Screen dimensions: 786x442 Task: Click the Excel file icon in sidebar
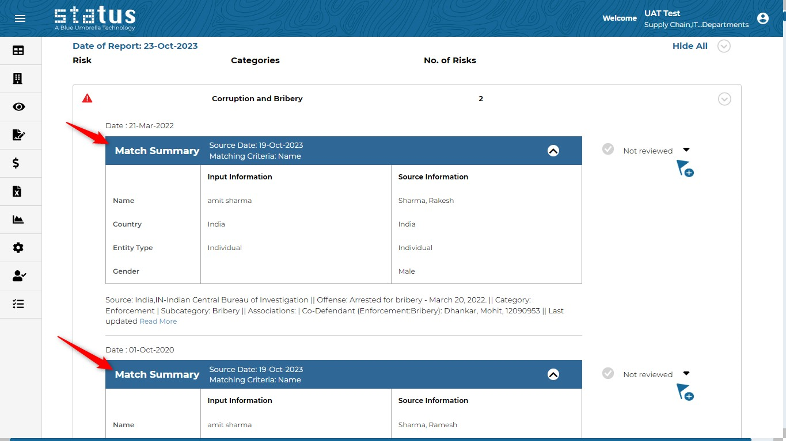click(x=18, y=191)
